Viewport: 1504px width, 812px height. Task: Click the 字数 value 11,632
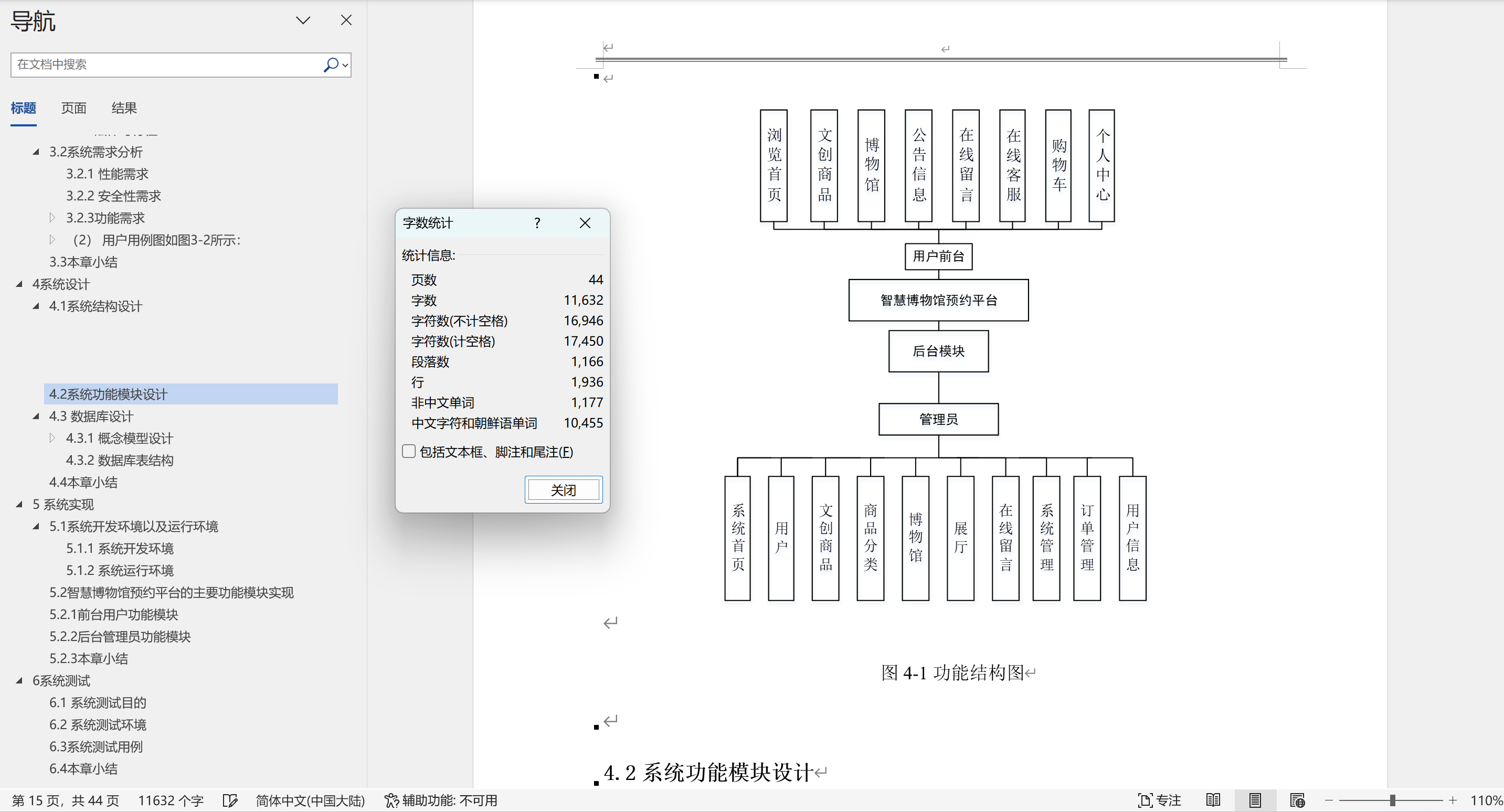[582, 300]
